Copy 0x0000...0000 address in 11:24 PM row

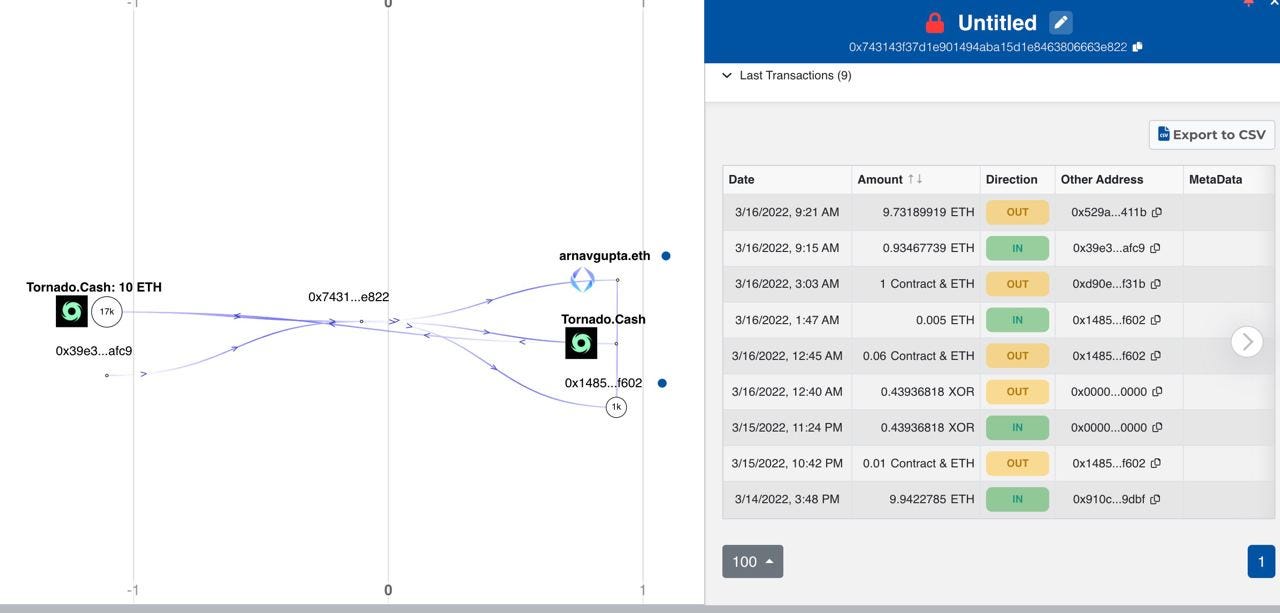pyautogui.click(x=1157, y=427)
